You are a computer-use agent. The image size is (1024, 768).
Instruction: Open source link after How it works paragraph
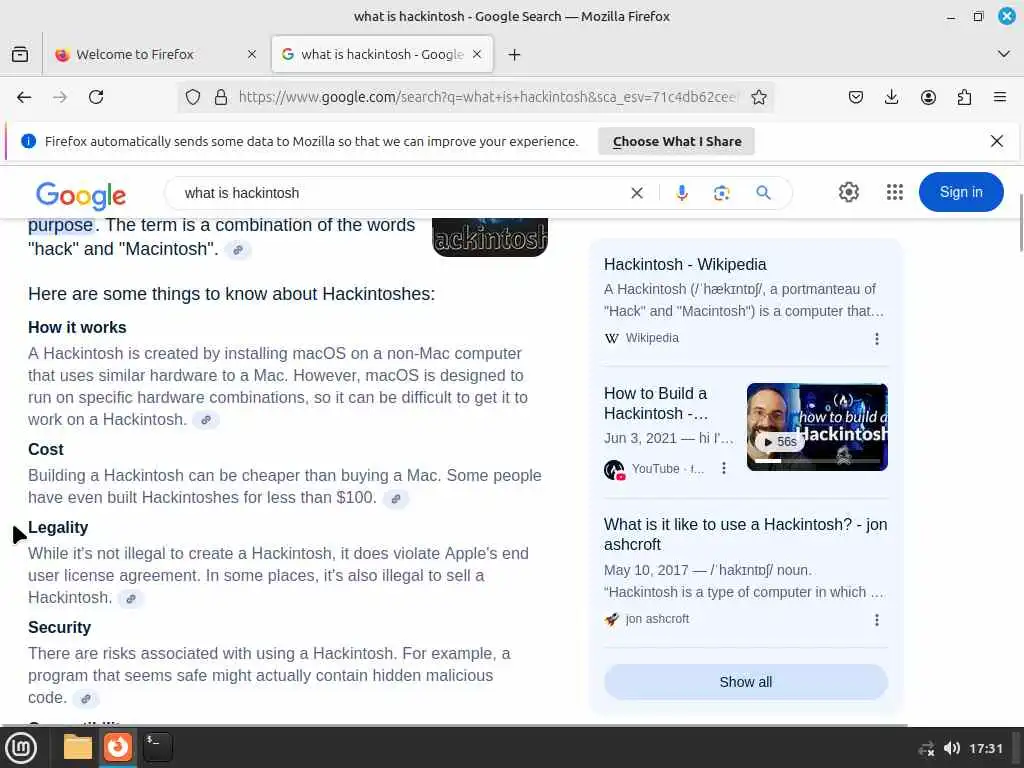206,420
